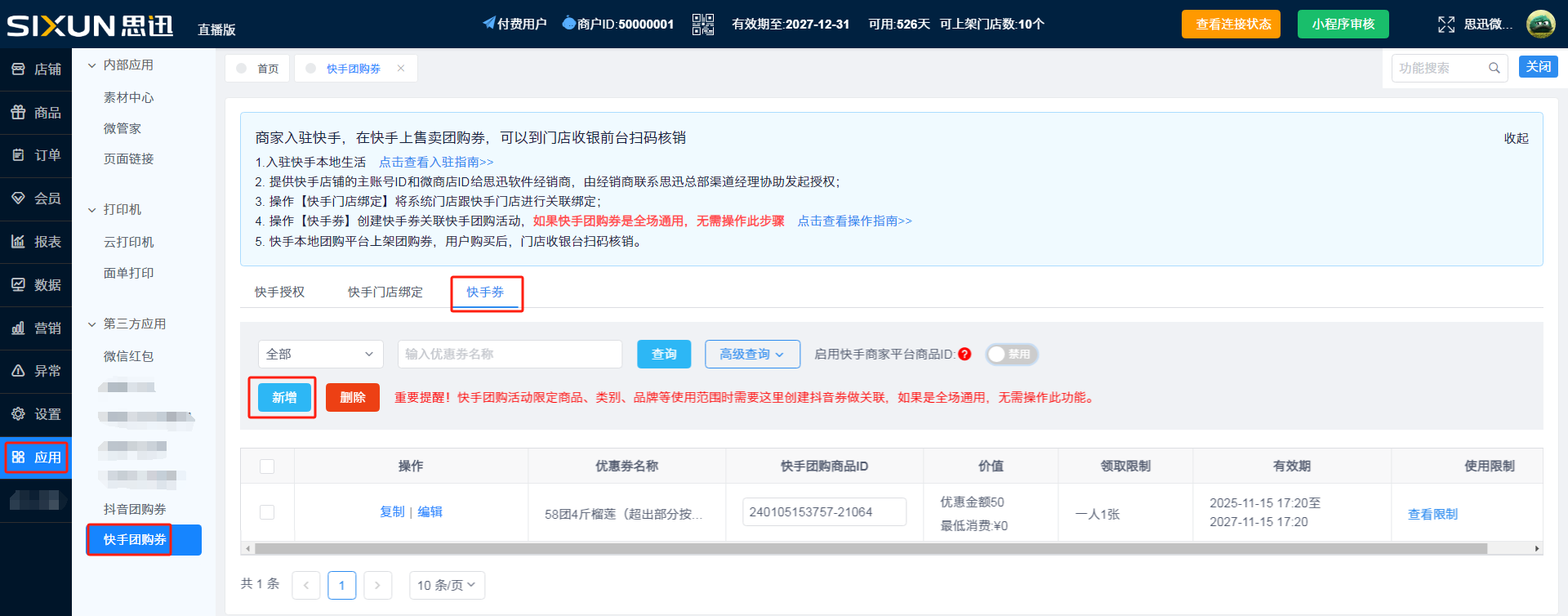Click the 小程序审核 button
The width and height of the screenshot is (1568, 616).
(x=1343, y=25)
